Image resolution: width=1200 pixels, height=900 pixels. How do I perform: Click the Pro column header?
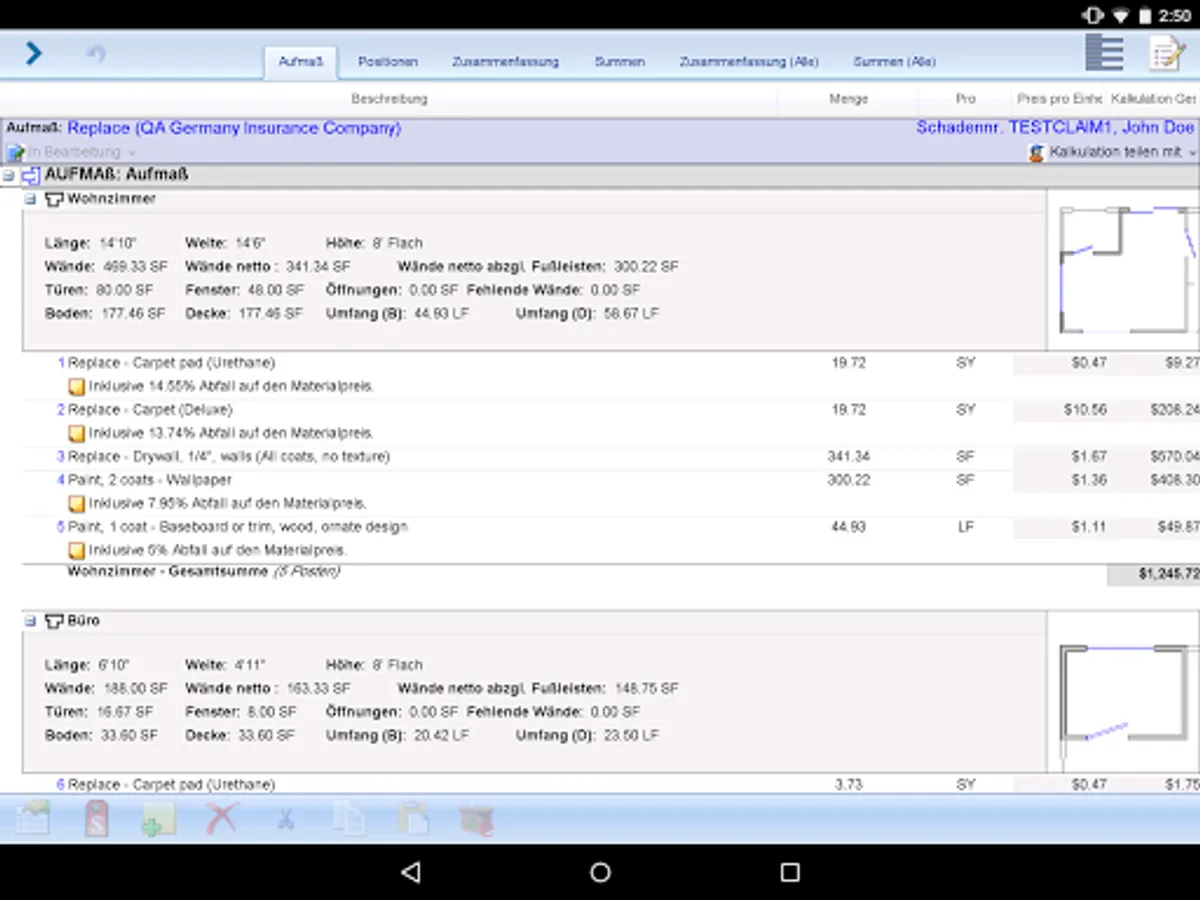(x=965, y=99)
